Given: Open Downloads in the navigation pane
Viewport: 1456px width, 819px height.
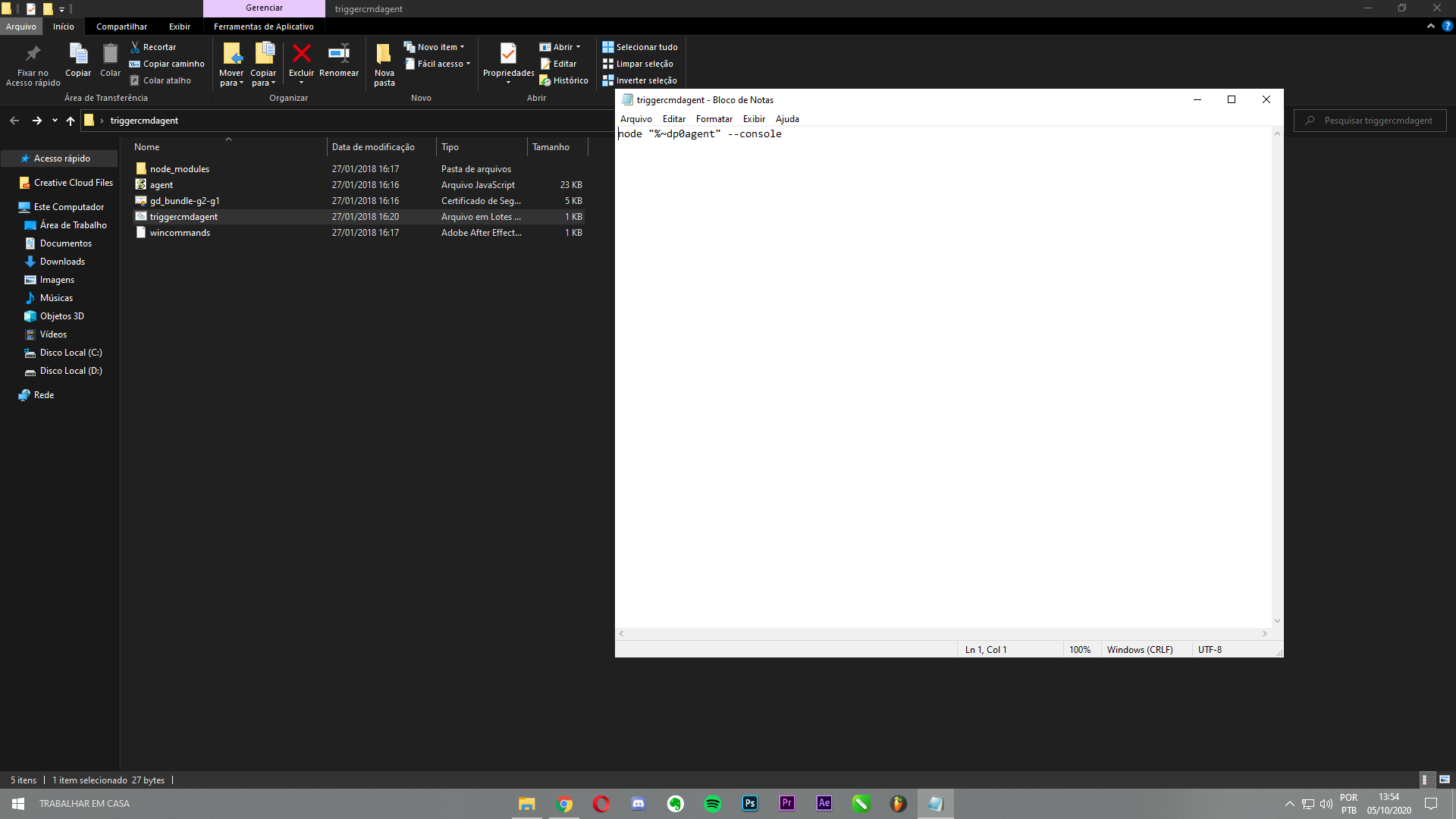Looking at the screenshot, I should tap(62, 262).
